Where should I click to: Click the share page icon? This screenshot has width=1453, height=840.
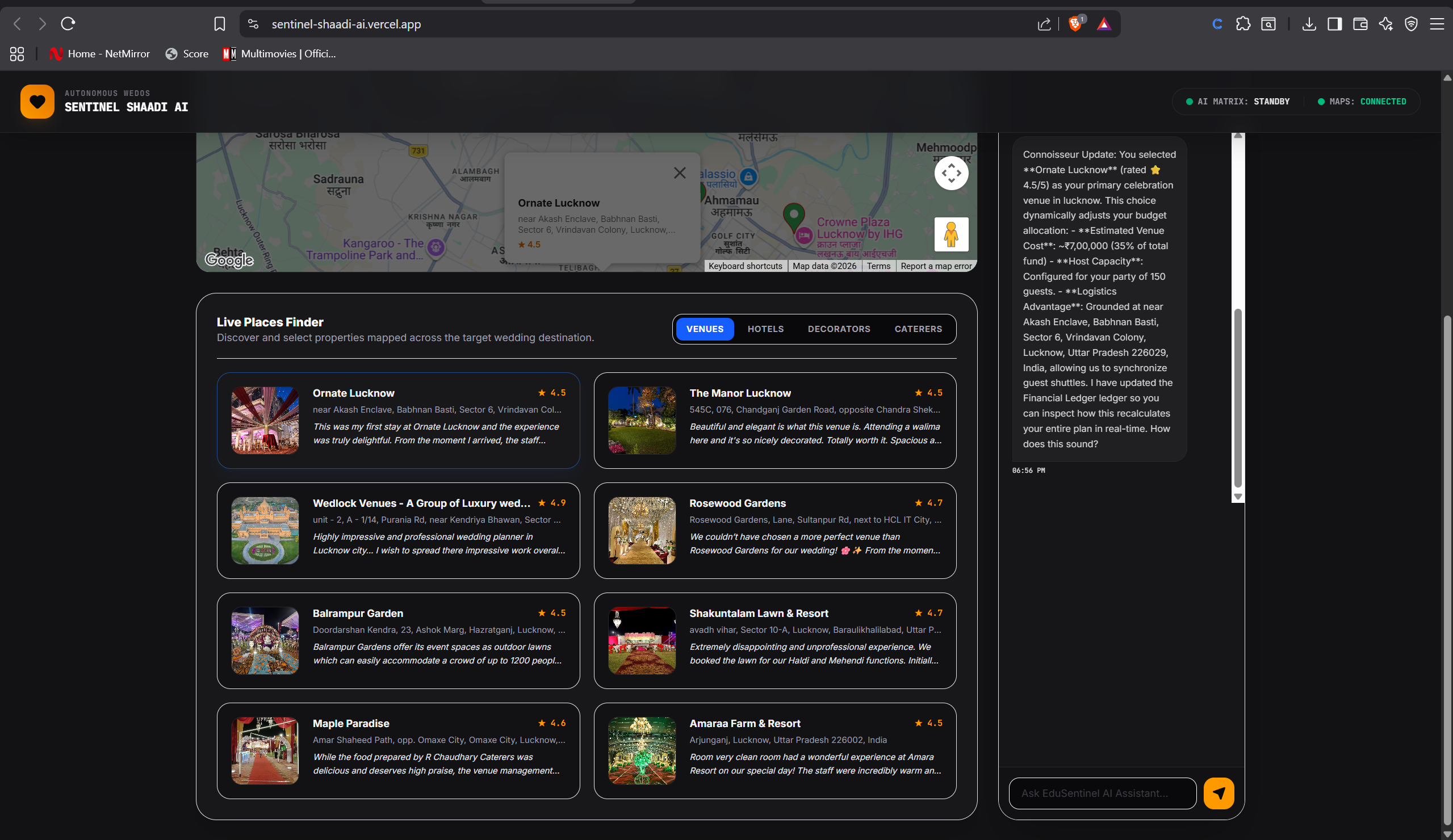[x=1044, y=24]
